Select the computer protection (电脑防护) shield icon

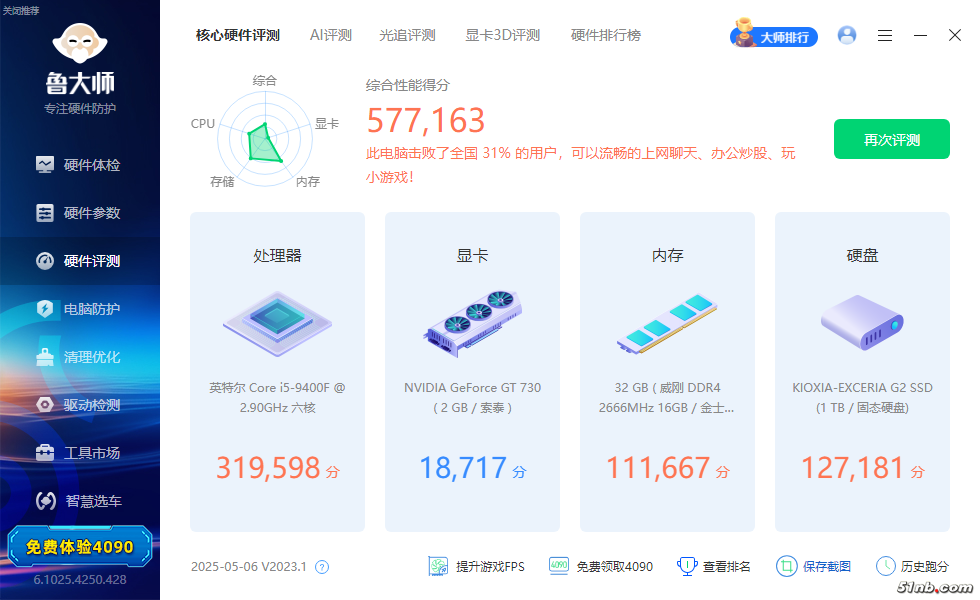click(45, 309)
